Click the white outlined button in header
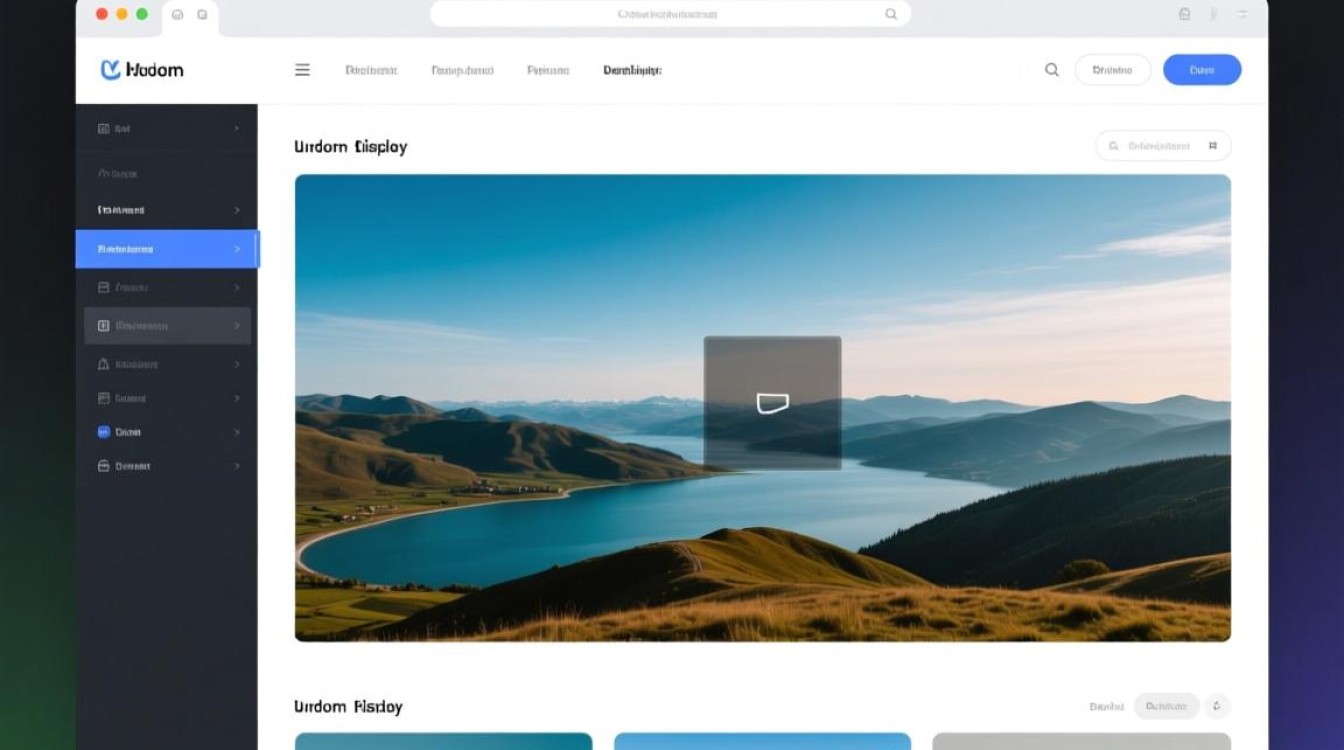This screenshot has height=750, width=1344. [1113, 70]
